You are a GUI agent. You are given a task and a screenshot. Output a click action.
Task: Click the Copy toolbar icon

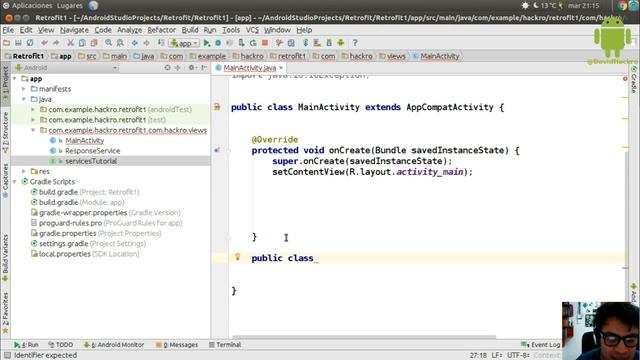point(82,43)
